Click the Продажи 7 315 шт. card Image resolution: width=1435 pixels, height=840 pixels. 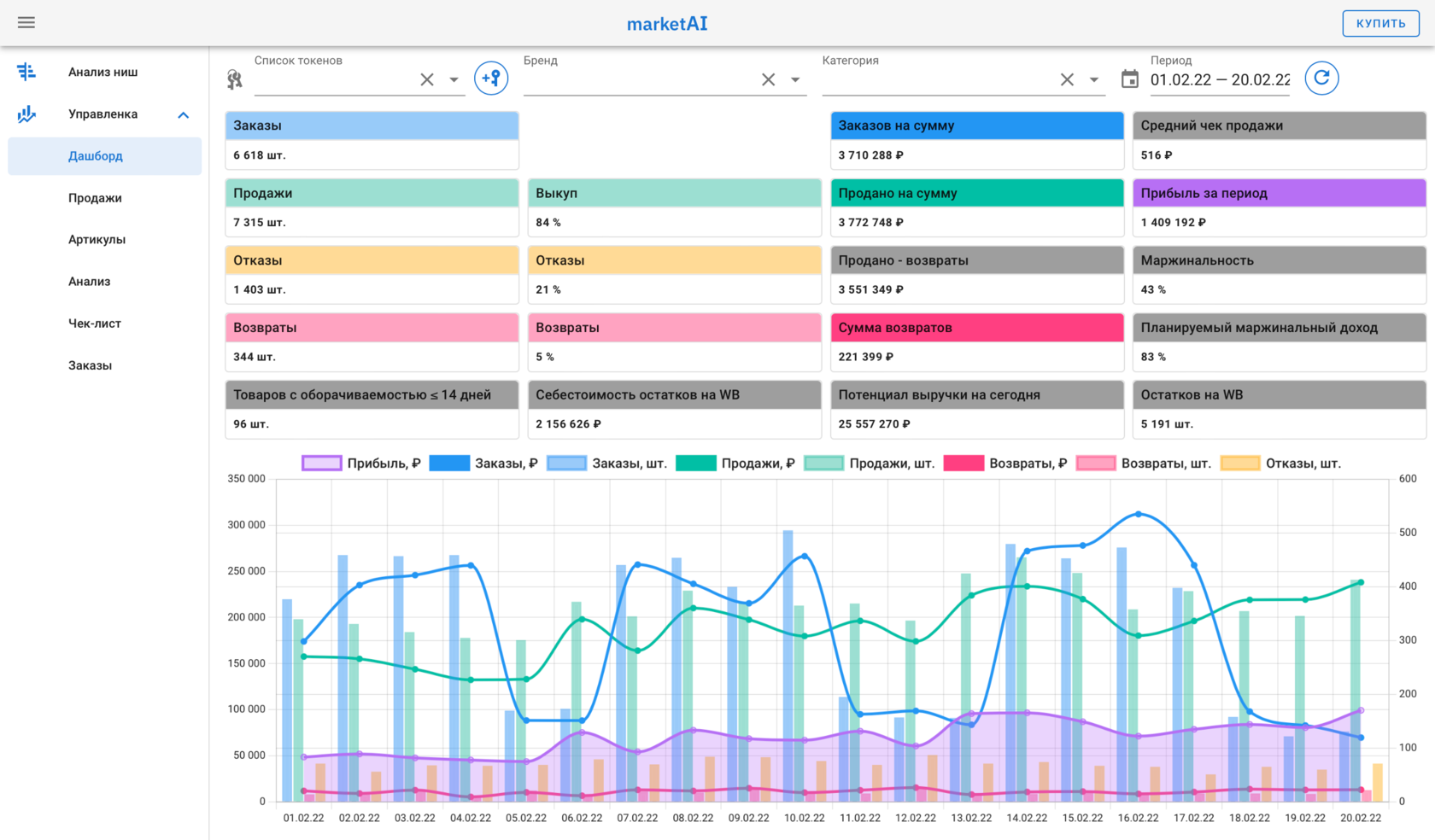point(372,207)
